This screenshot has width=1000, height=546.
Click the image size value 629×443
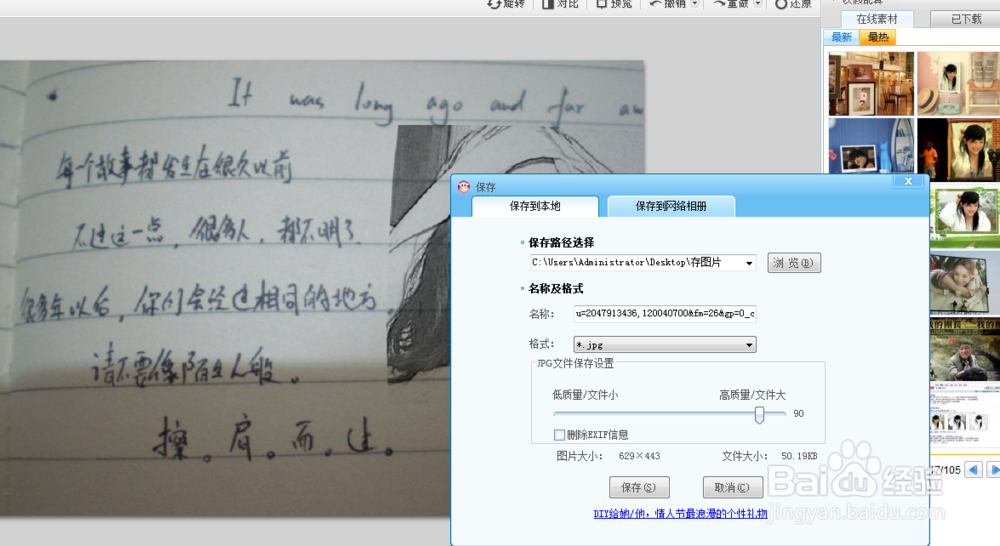click(x=639, y=456)
